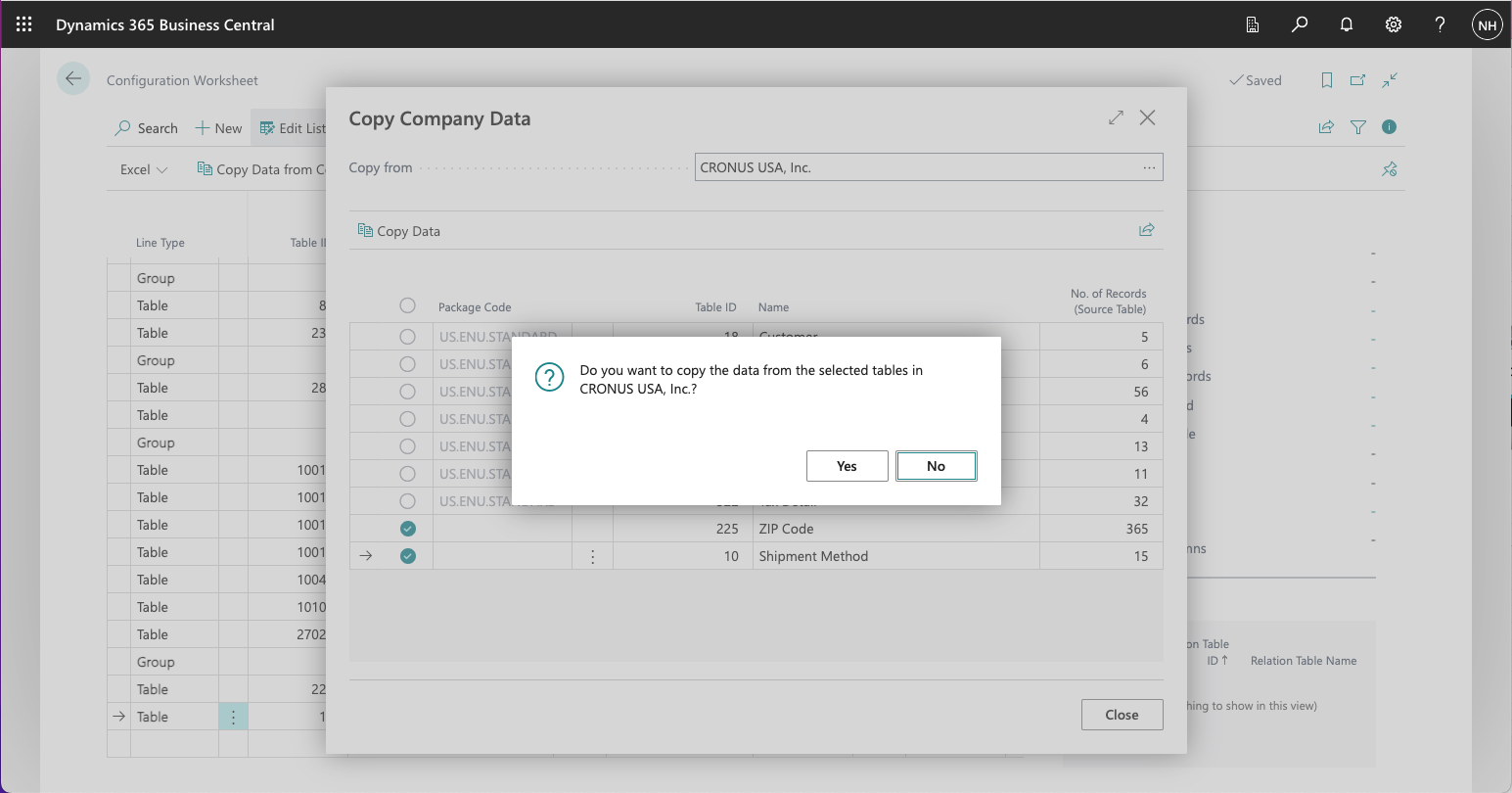Image resolution: width=1512 pixels, height=793 pixels.
Task: Click the search magnifier in top bar
Action: point(1300,24)
